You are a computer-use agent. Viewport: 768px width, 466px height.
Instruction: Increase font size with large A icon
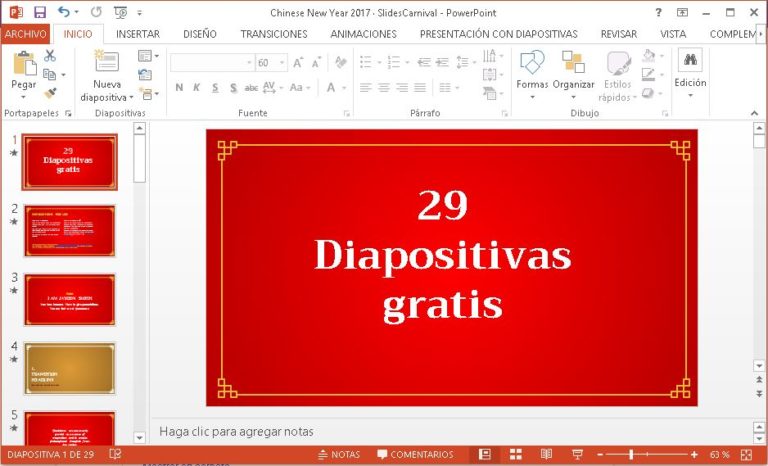(298, 63)
